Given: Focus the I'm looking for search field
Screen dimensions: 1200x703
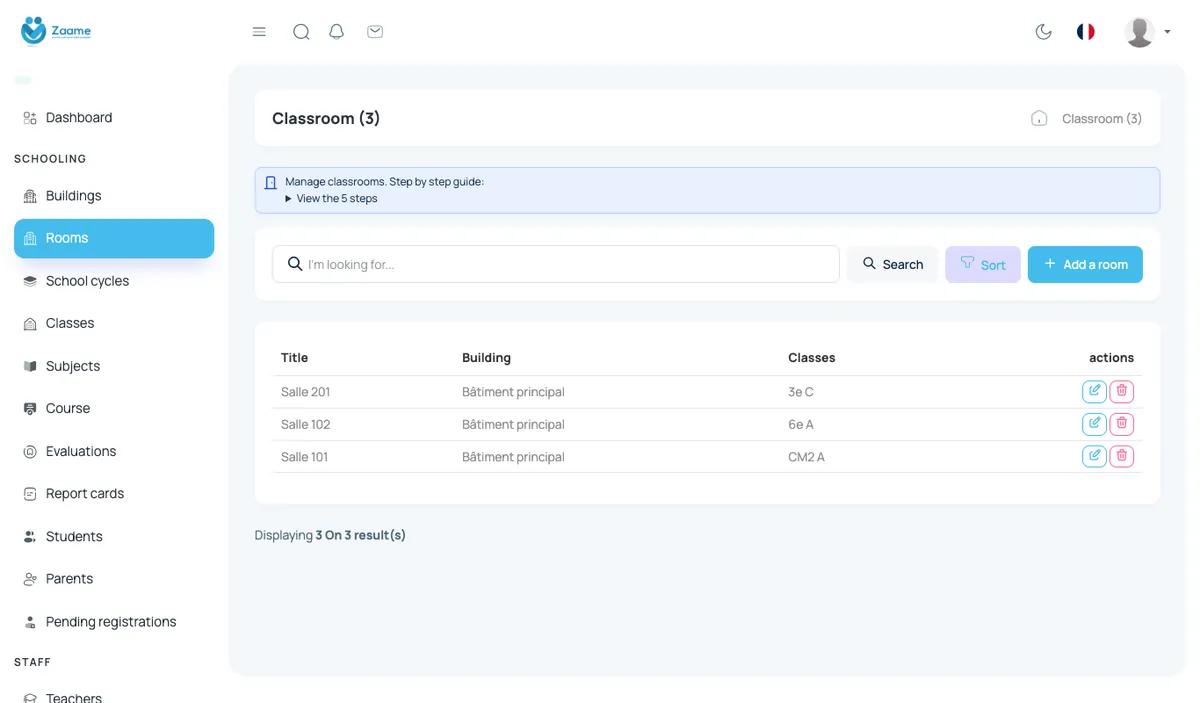Looking at the screenshot, I should point(556,264).
